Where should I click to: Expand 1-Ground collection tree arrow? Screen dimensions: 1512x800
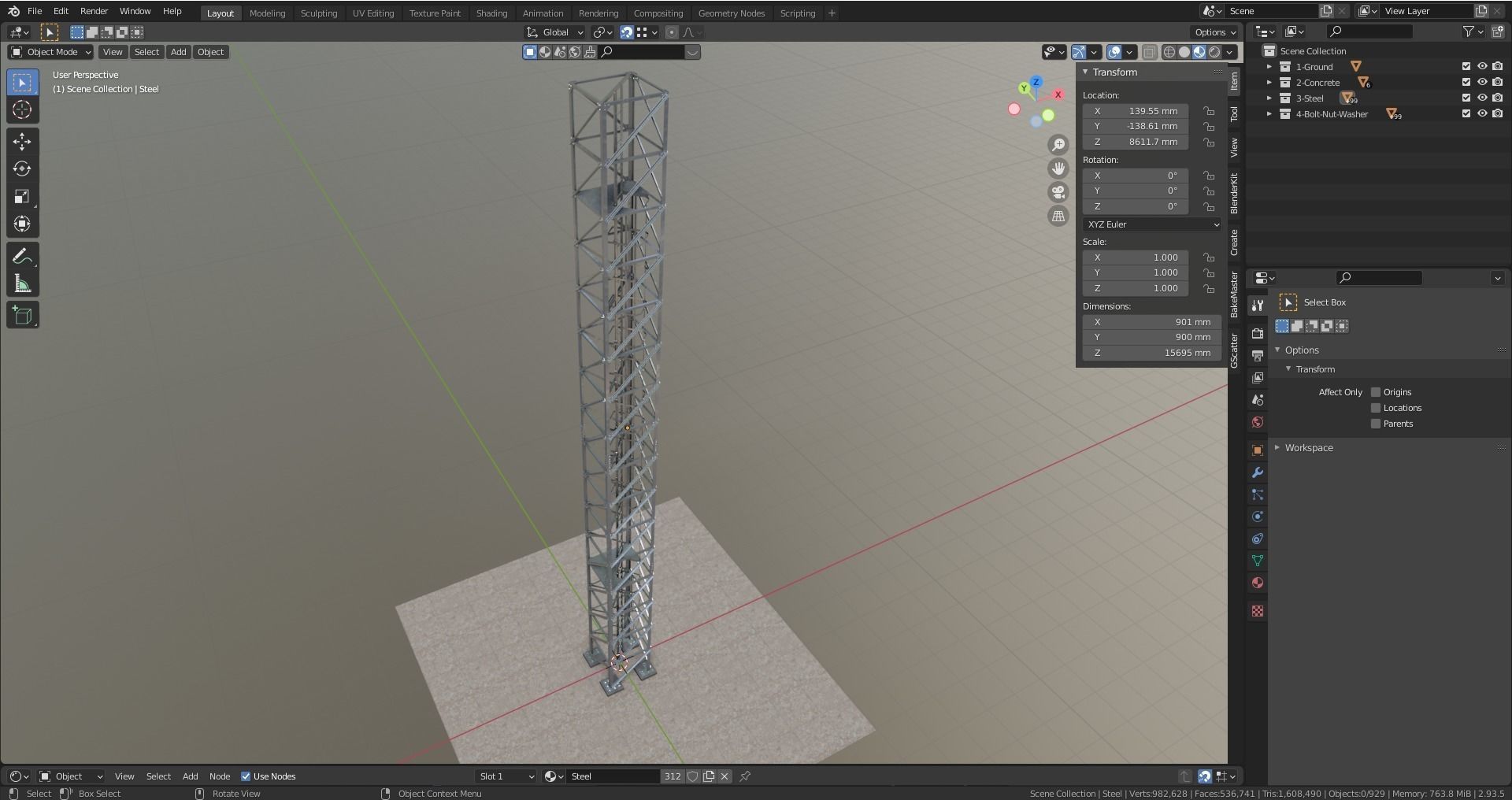(1269, 67)
